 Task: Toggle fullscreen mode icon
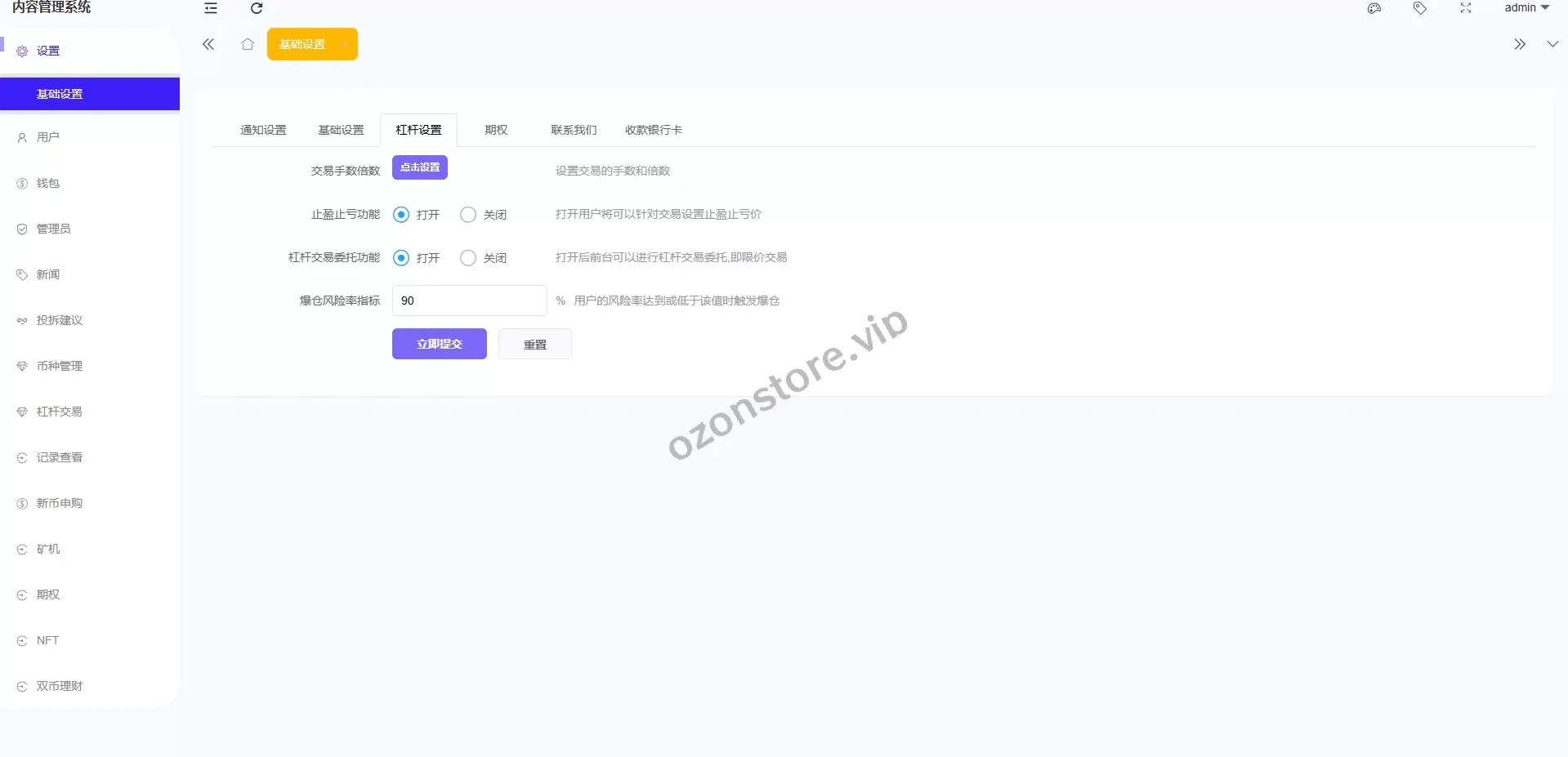pyautogui.click(x=1466, y=8)
